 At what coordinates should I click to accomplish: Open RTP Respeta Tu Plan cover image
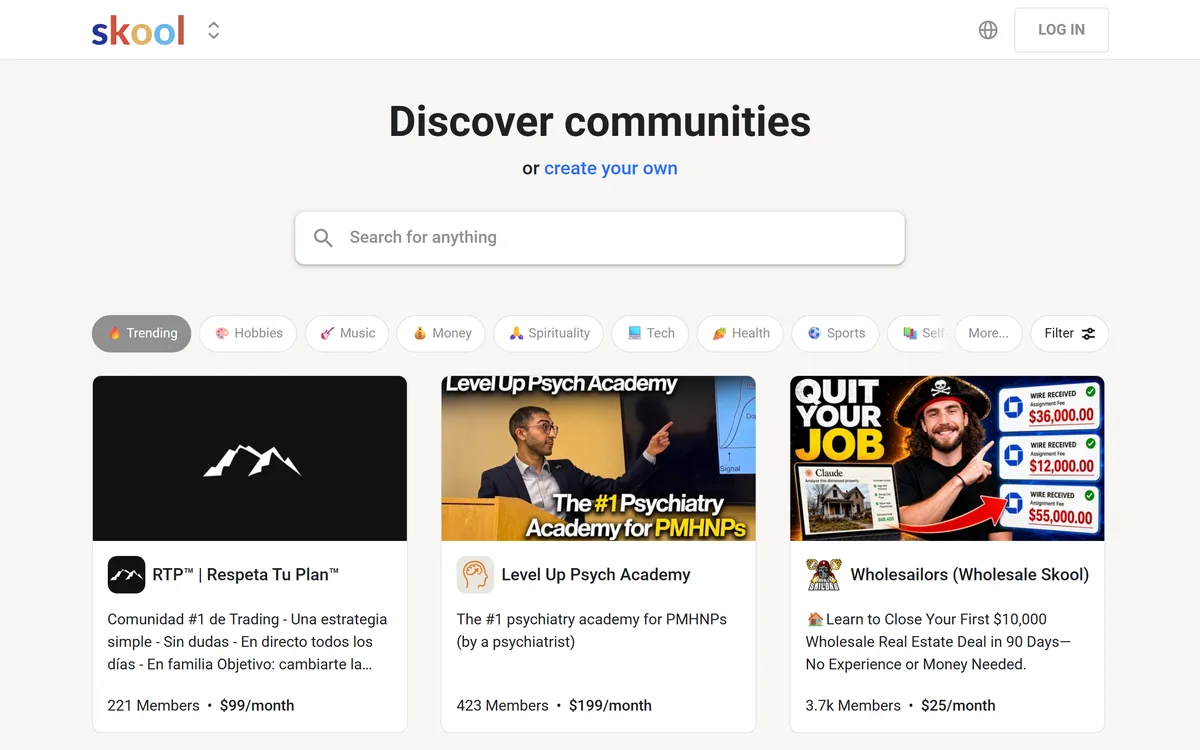tap(250, 458)
